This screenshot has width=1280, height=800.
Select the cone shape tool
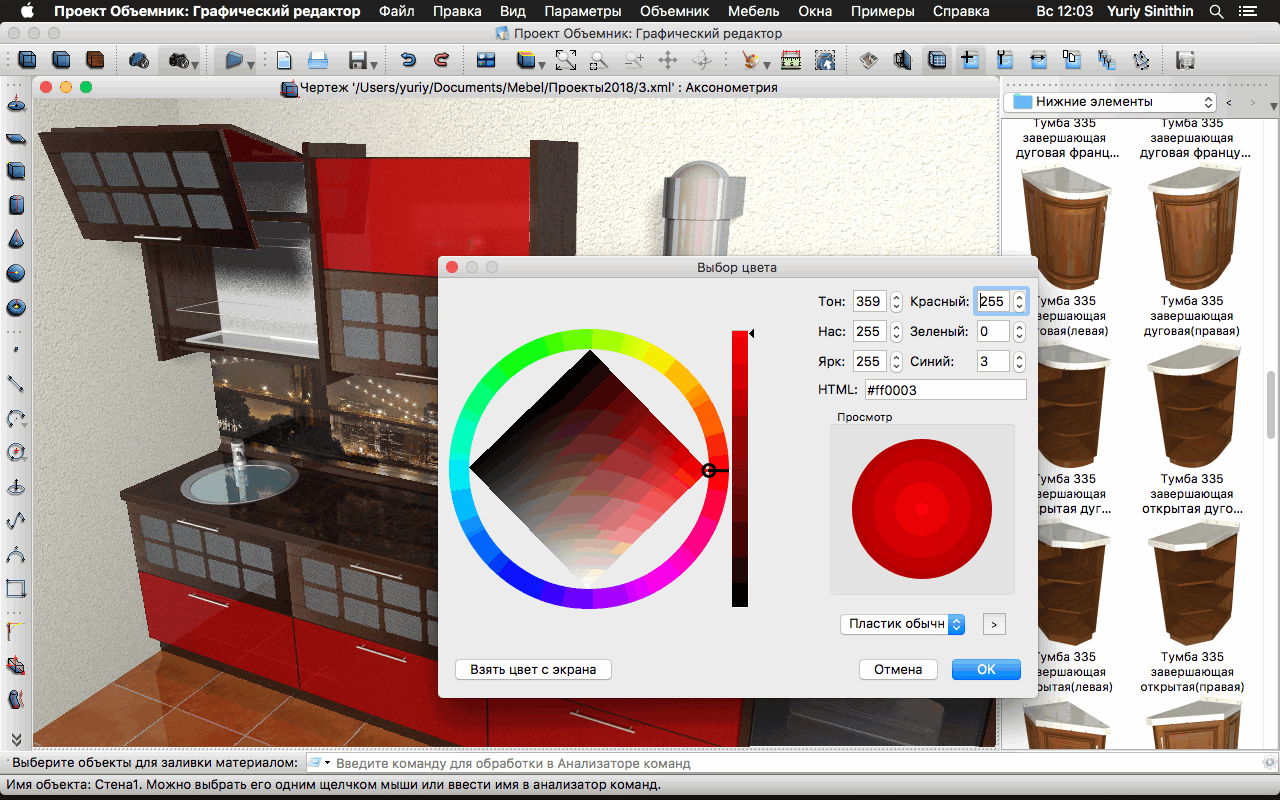[x=16, y=240]
